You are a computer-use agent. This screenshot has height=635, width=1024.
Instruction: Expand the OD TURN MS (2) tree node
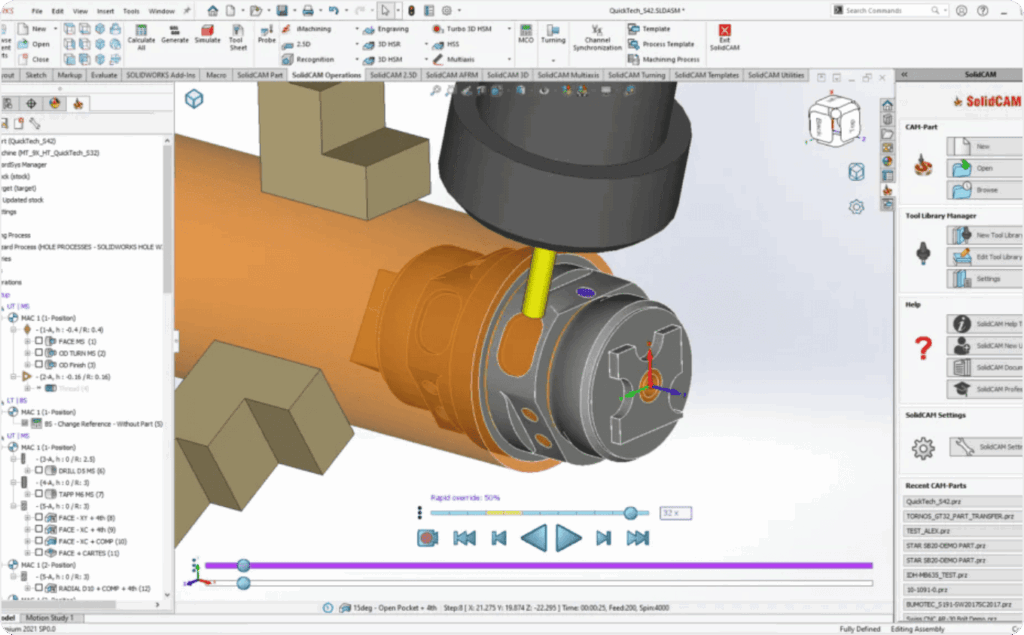[x=27, y=353]
